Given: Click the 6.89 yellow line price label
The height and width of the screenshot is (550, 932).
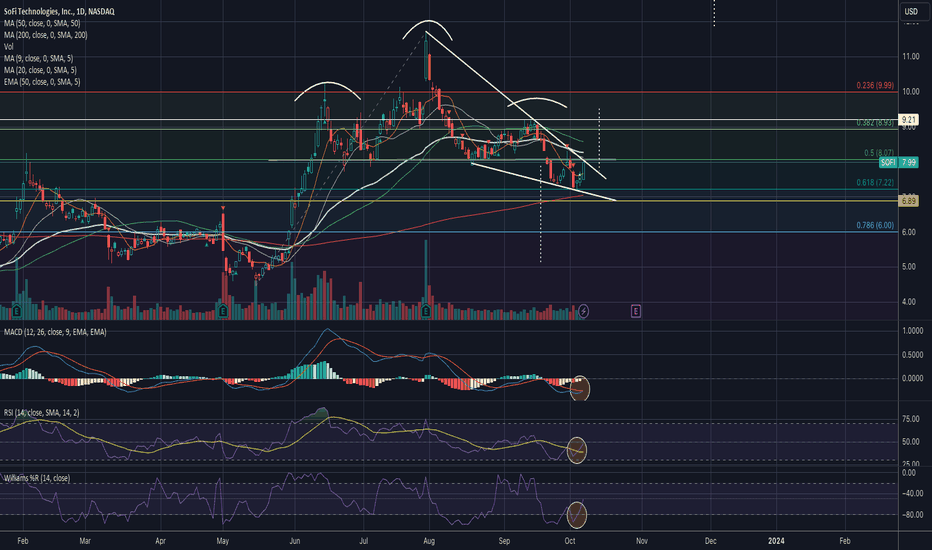Looking at the screenshot, I should 909,201.
